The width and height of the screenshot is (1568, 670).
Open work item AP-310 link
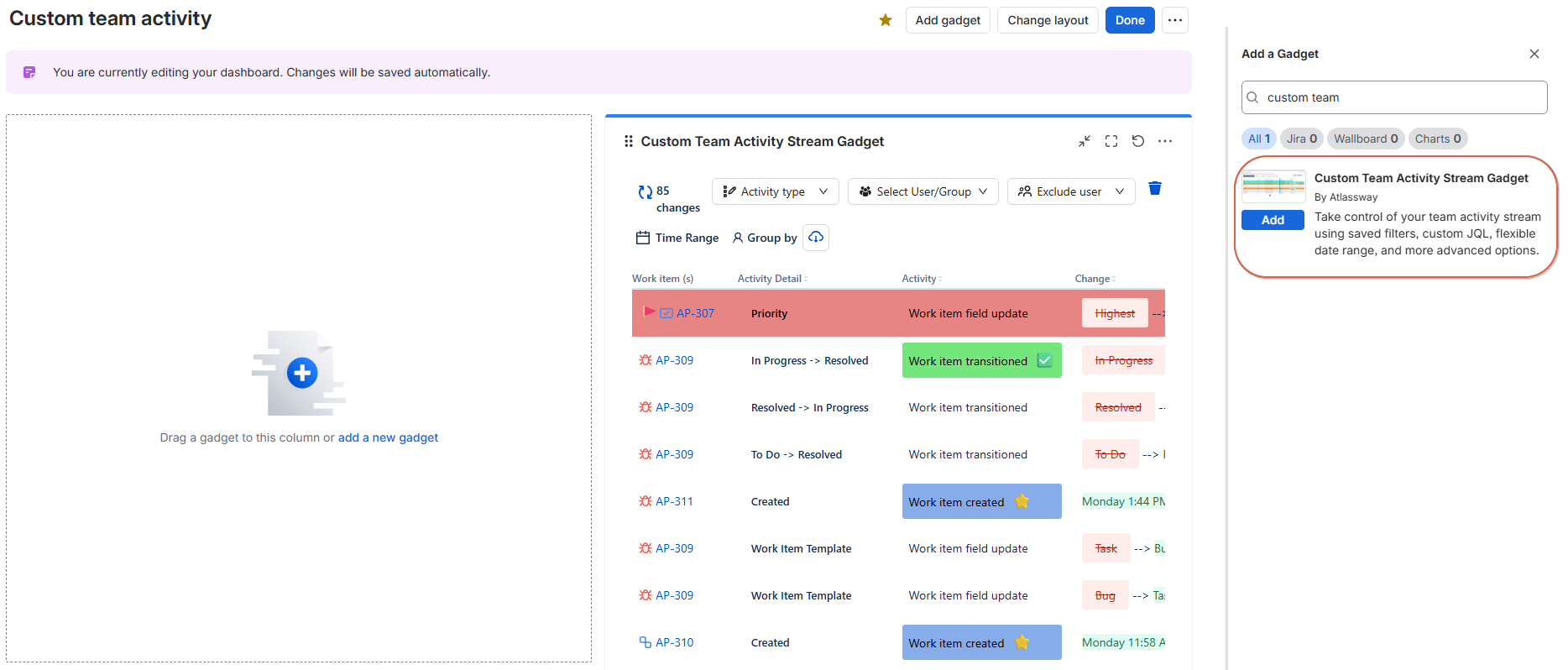[x=674, y=642]
